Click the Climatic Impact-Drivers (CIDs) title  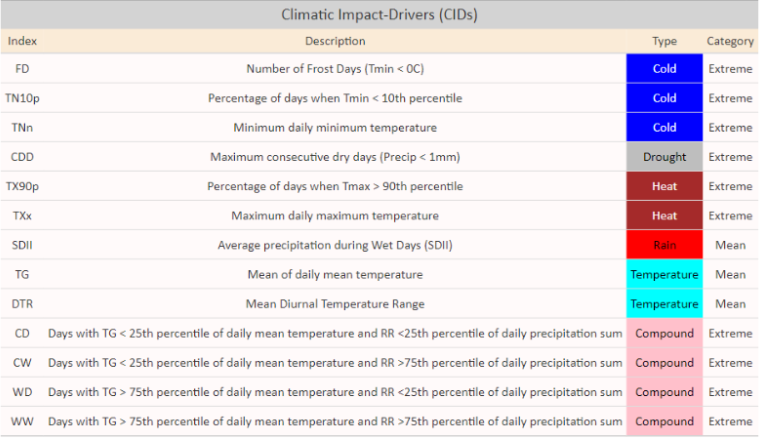(380, 15)
